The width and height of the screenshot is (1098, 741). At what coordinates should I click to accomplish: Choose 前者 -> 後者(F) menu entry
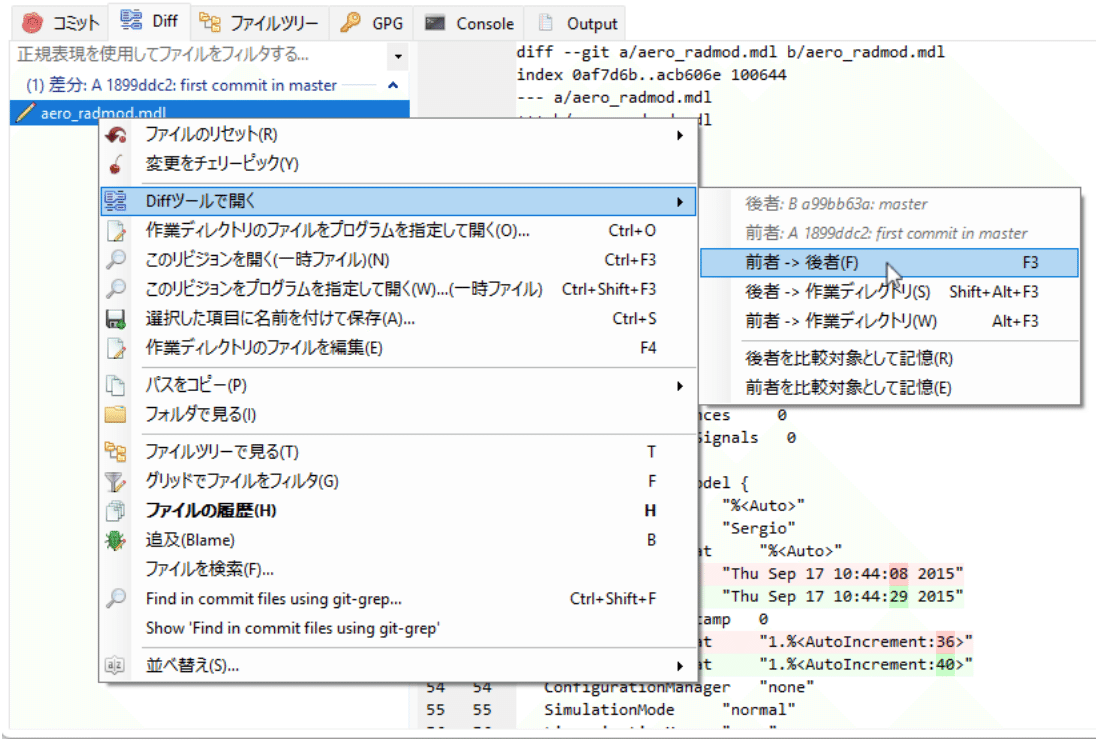tap(889, 263)
